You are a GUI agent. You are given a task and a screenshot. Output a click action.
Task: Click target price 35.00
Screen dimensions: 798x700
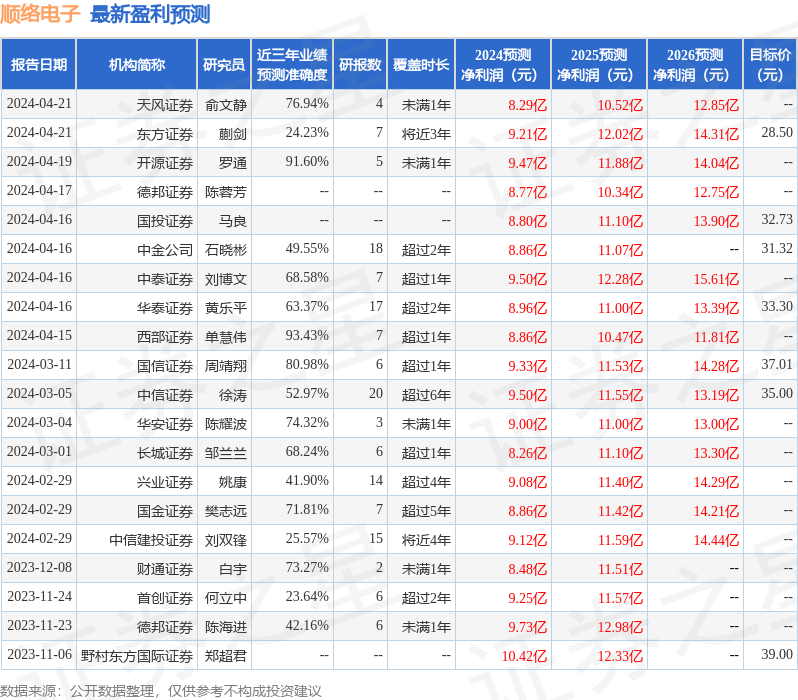coord(777,394)
